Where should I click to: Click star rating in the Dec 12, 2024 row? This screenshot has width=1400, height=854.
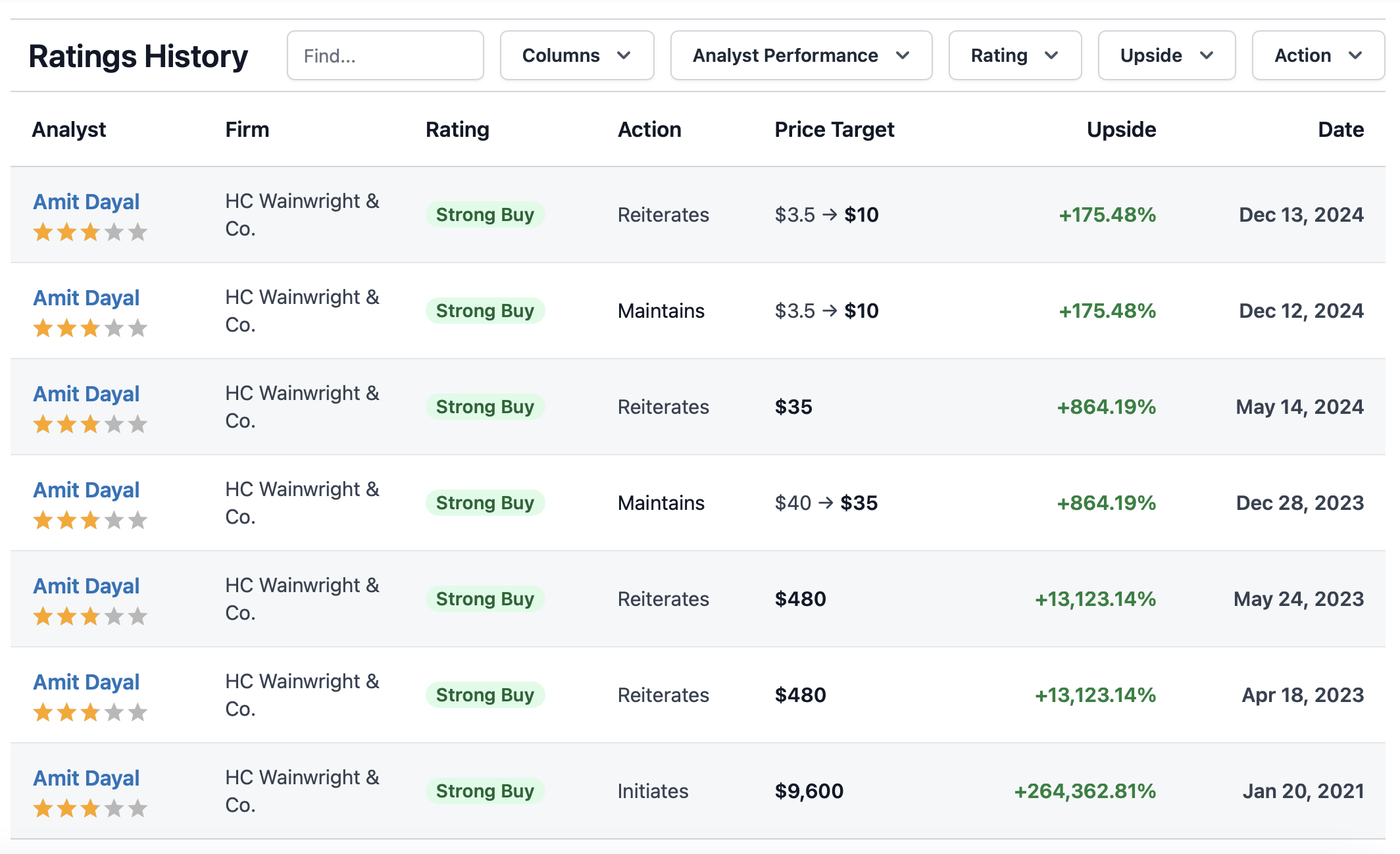(90, 328)
